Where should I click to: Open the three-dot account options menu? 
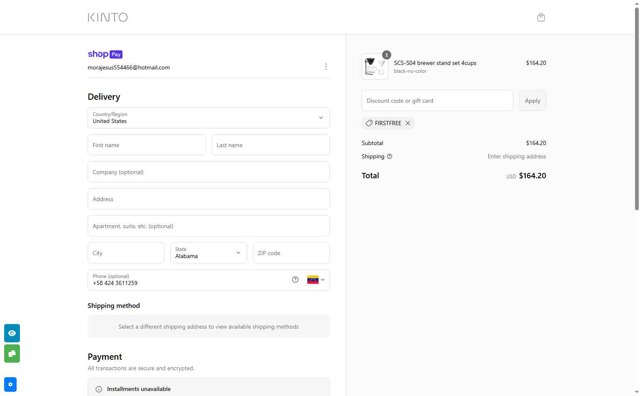coord(326,67)
